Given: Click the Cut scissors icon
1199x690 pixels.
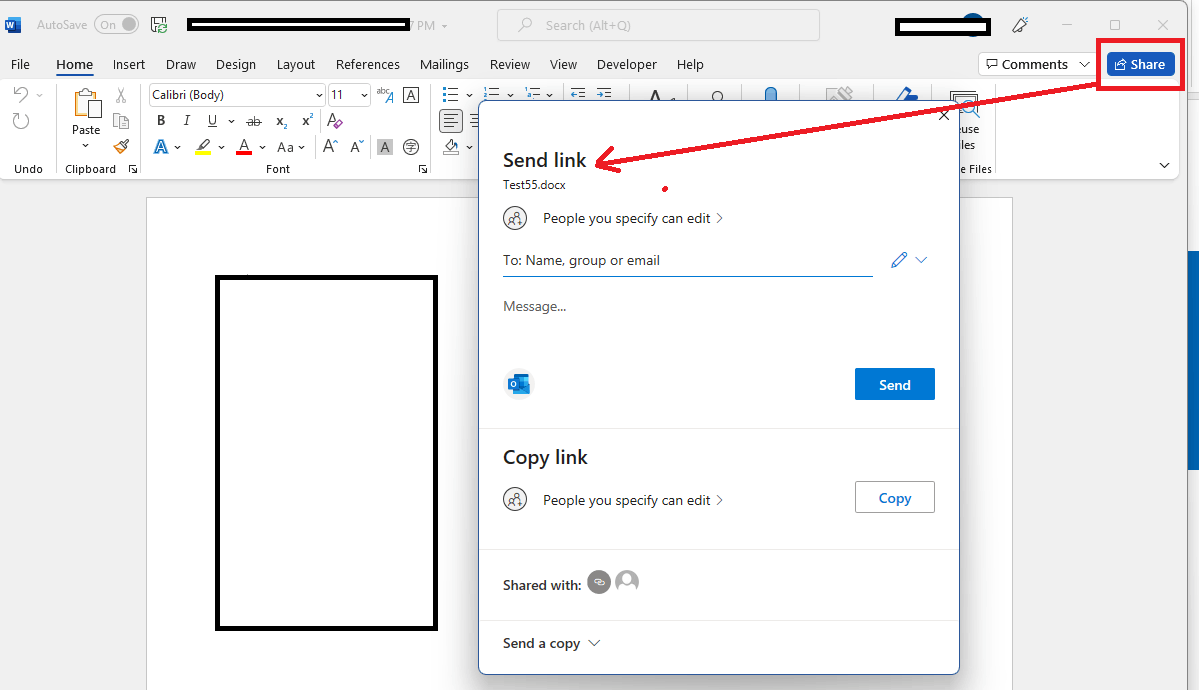Looking at the screenshot, I should pos(121,95).
